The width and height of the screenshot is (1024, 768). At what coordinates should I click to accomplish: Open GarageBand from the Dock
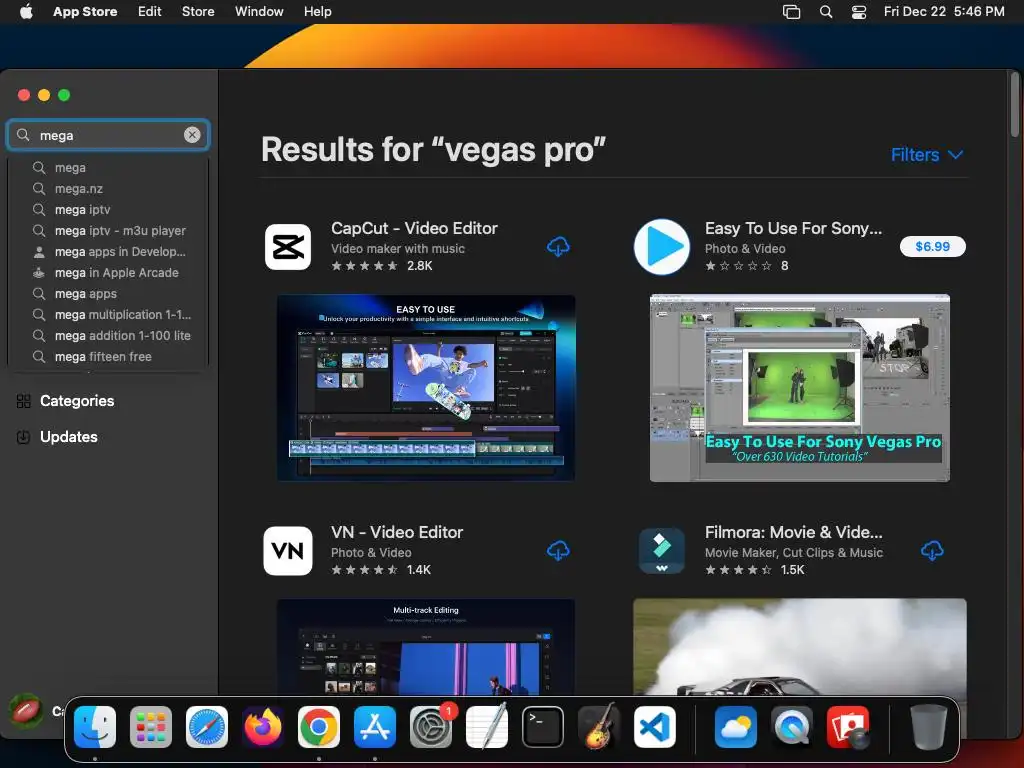coord(599,727)
